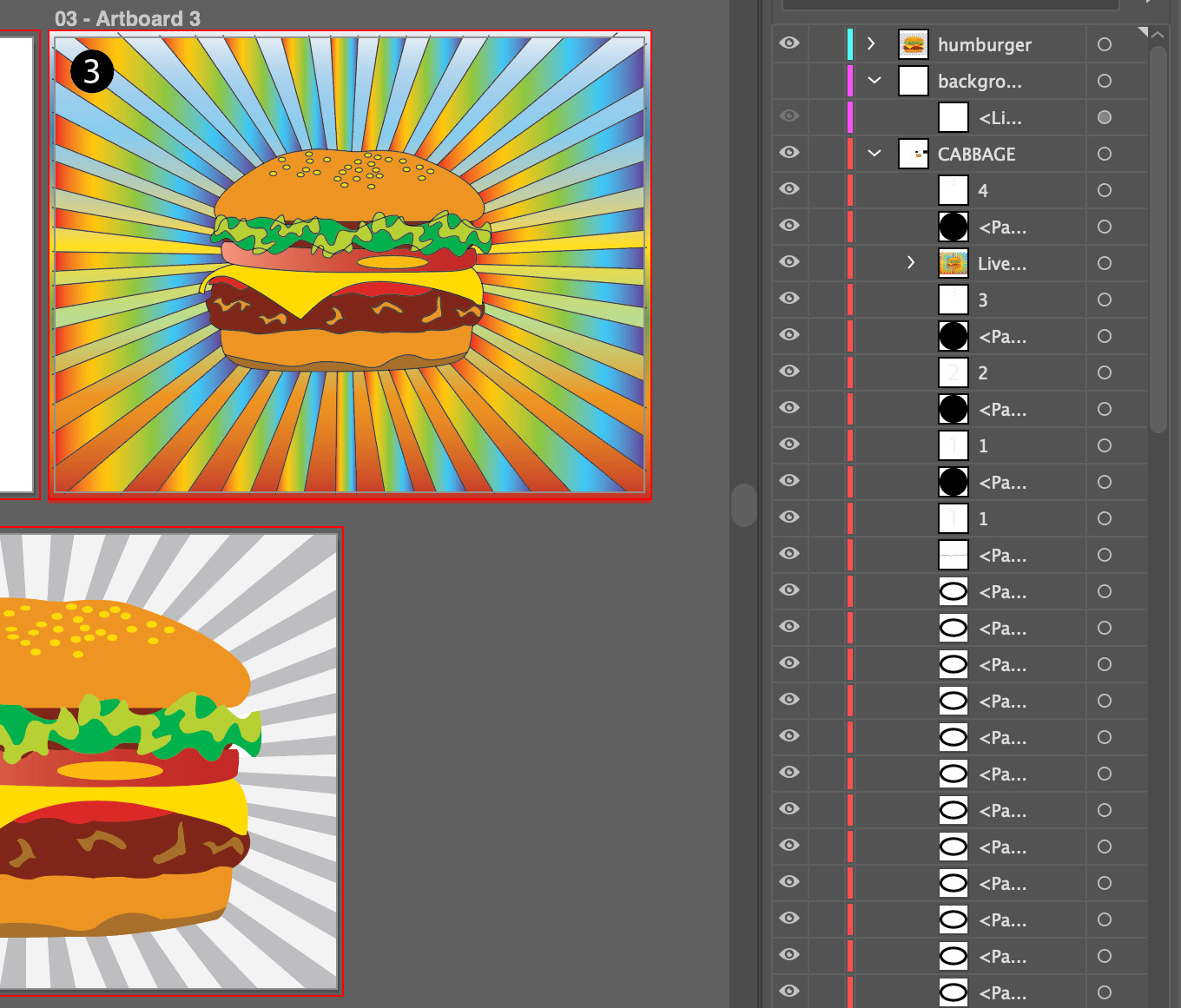Select the CABBAGE layer name

(x=977, y=155)
